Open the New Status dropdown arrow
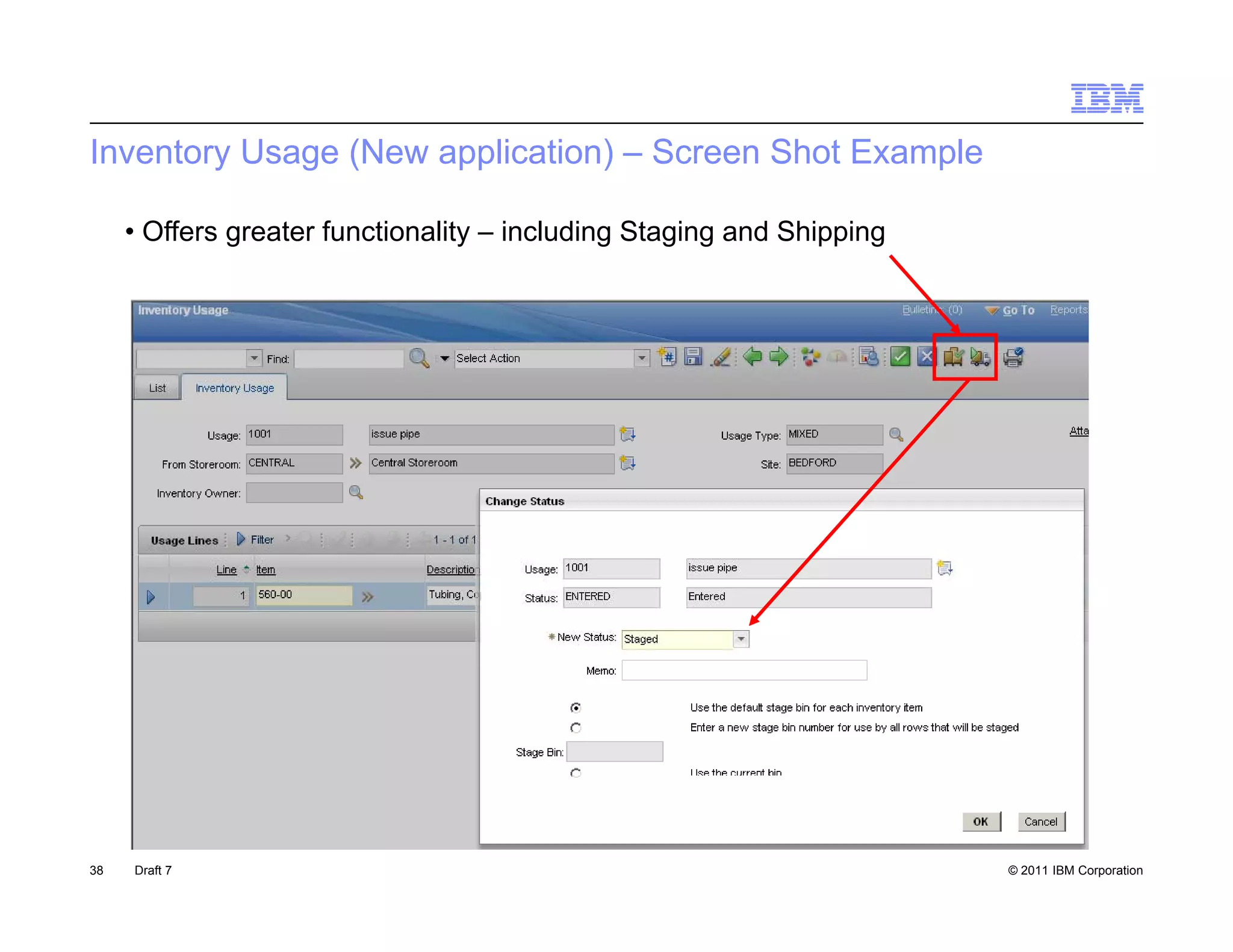 (741, 638)
